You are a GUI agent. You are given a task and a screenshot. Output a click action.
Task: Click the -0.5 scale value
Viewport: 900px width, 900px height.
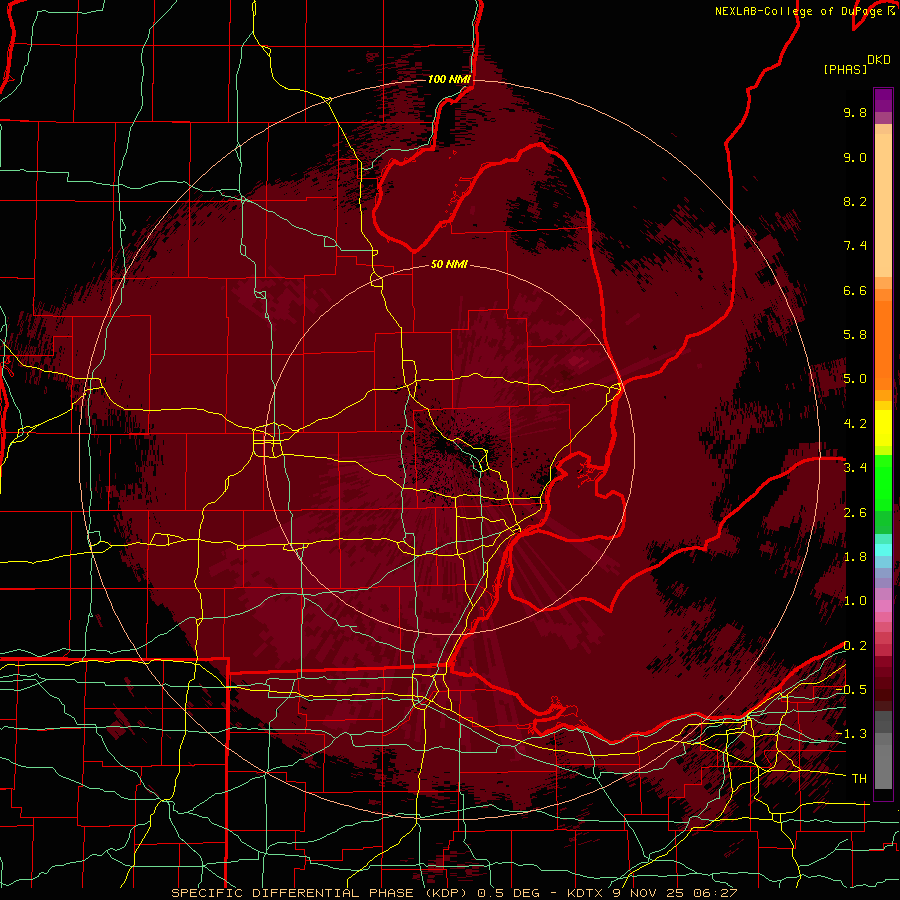[851, 690]
